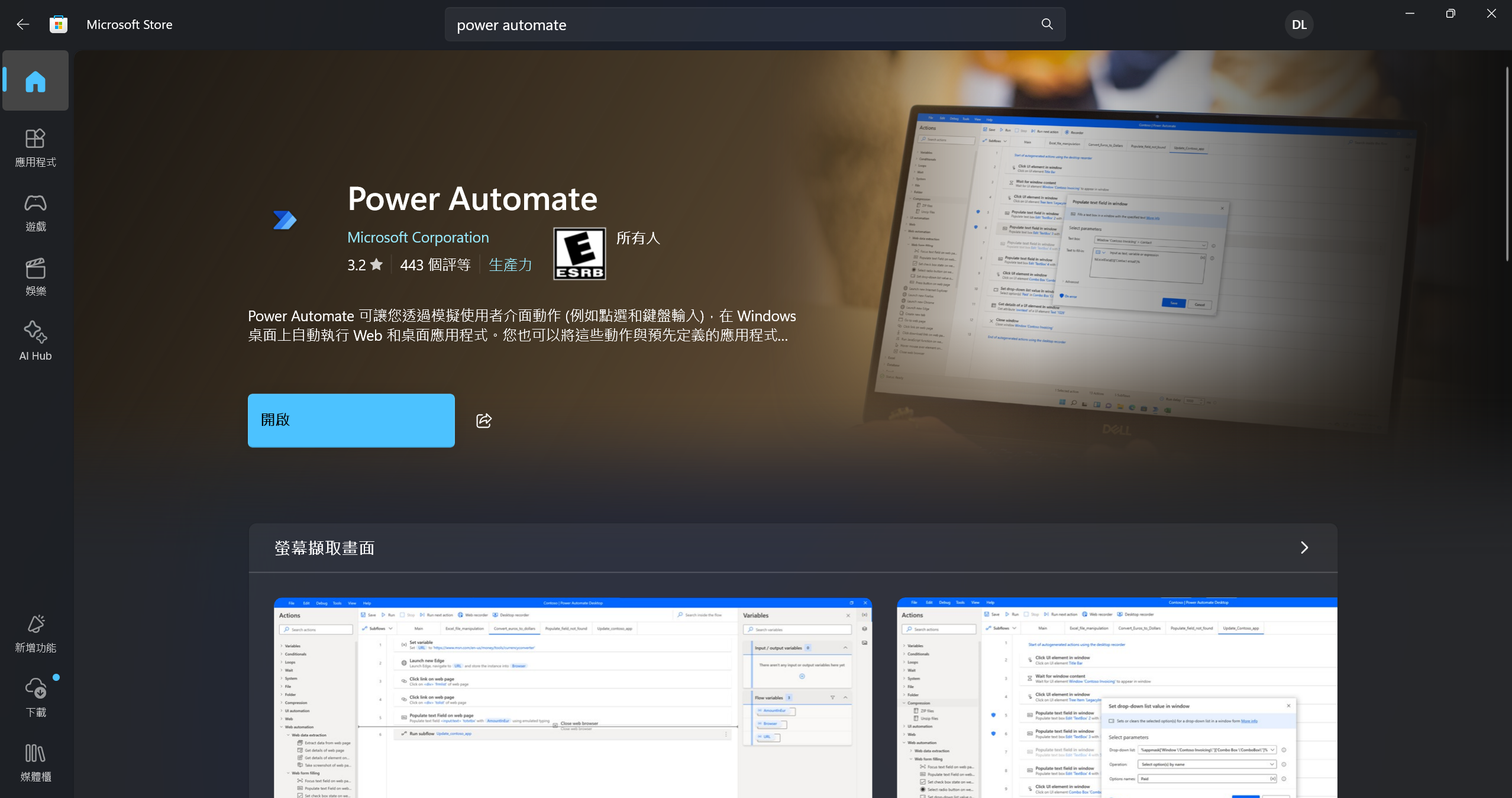Click the search magnifier icon

point(1047,24)
